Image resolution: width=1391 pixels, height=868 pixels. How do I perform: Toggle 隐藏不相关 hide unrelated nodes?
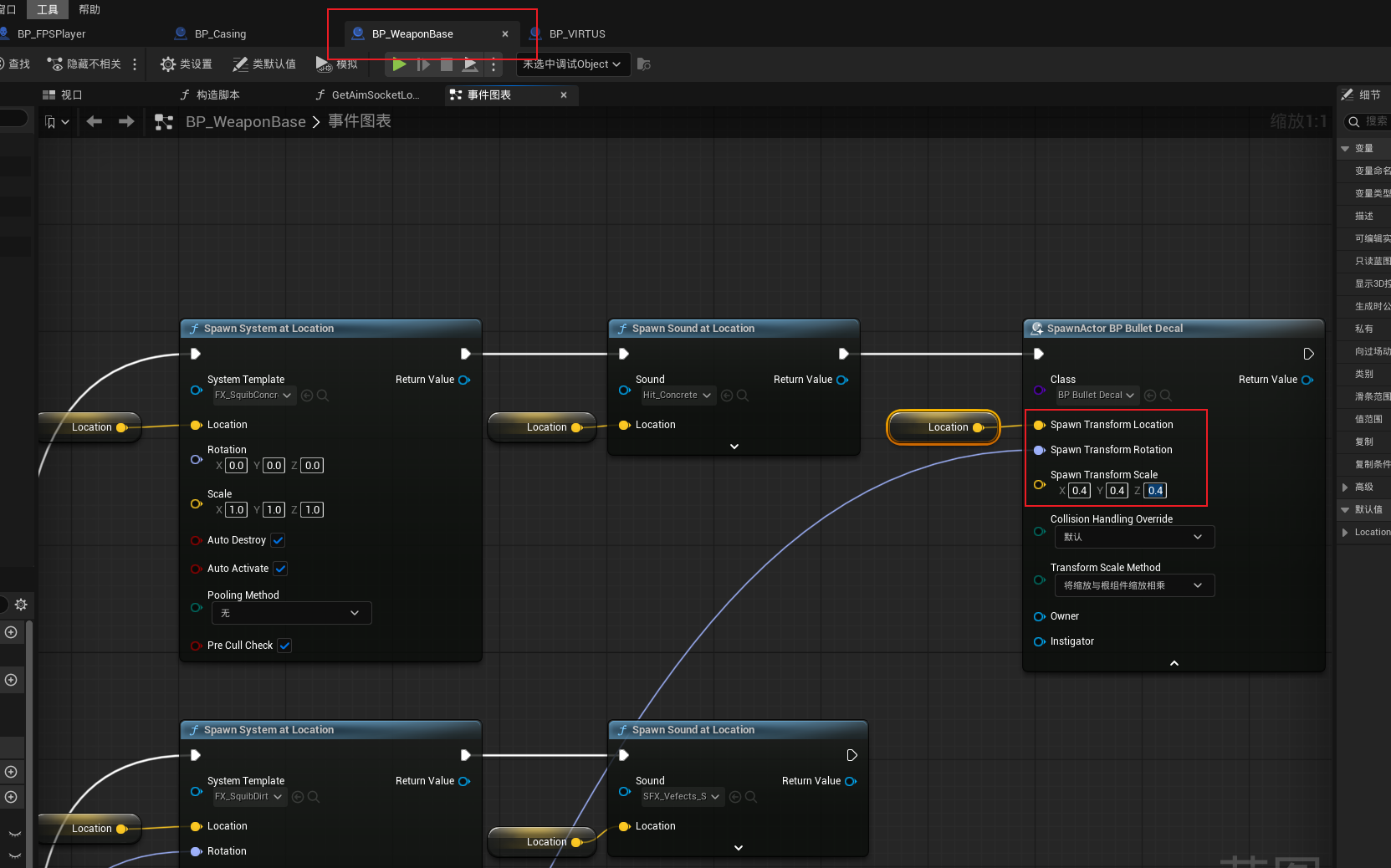click(84, 64)
